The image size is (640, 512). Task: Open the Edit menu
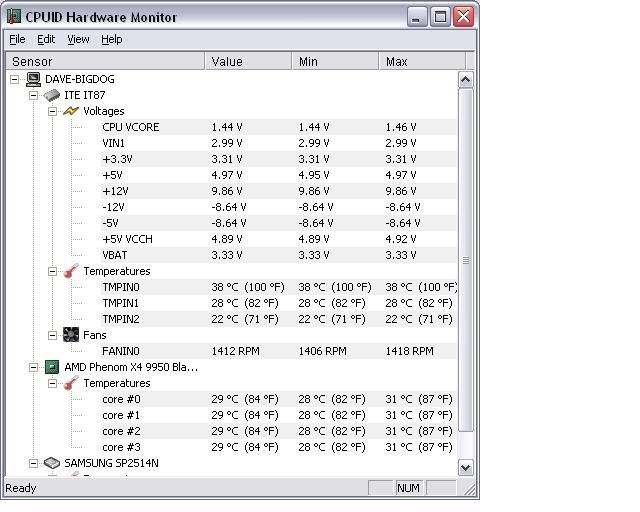pyautogui.click(x=46, y=40)
